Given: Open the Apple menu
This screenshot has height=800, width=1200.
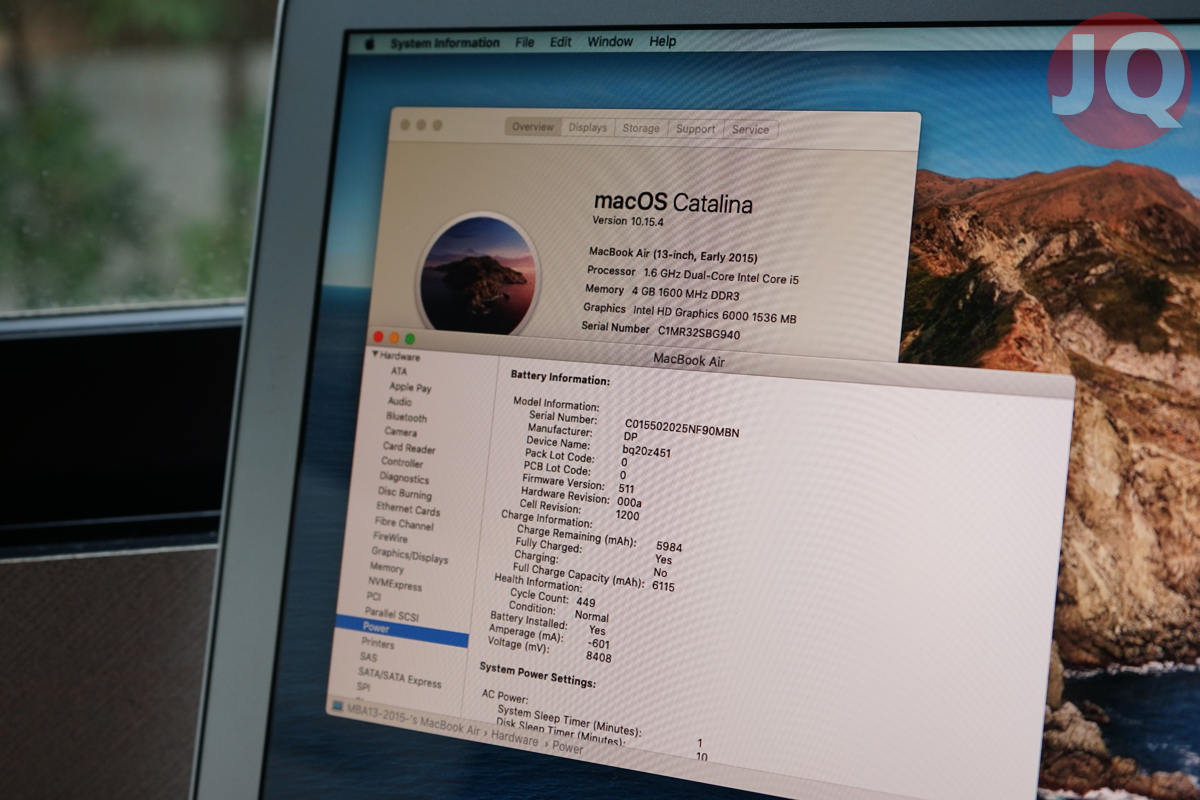Looking at the screenshot, I should 369,44.
